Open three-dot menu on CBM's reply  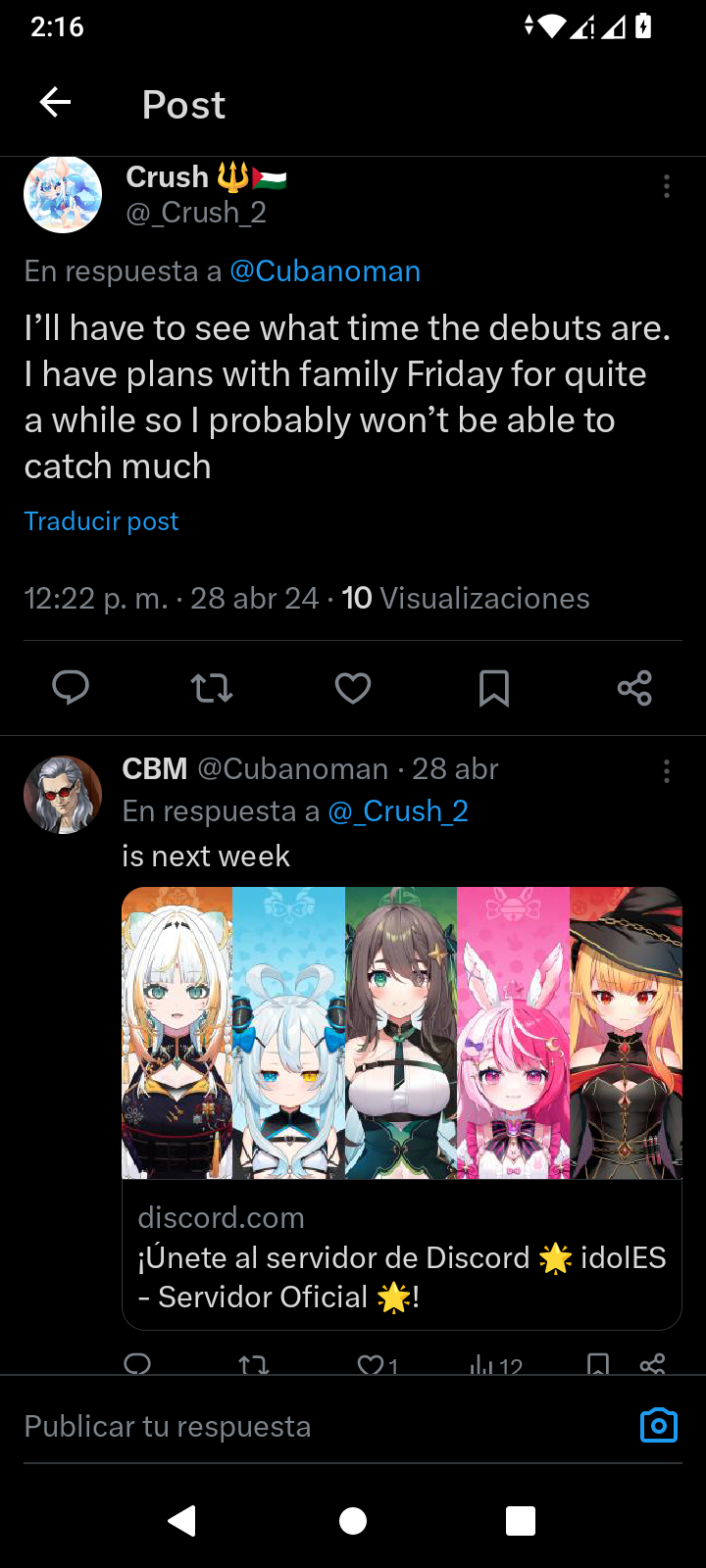(667, 771)
